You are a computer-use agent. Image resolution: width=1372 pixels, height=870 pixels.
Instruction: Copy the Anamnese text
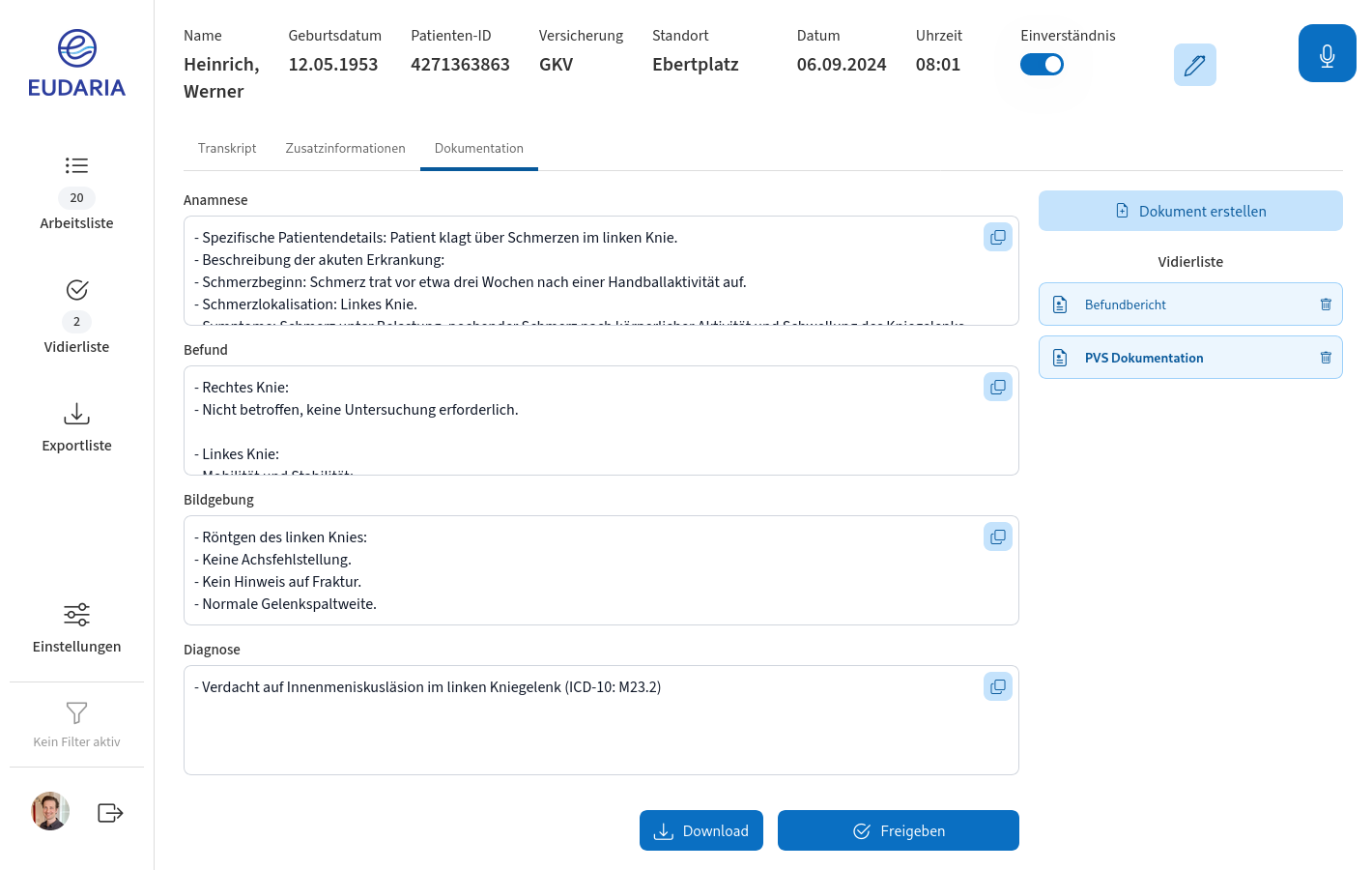click(997, 237)
